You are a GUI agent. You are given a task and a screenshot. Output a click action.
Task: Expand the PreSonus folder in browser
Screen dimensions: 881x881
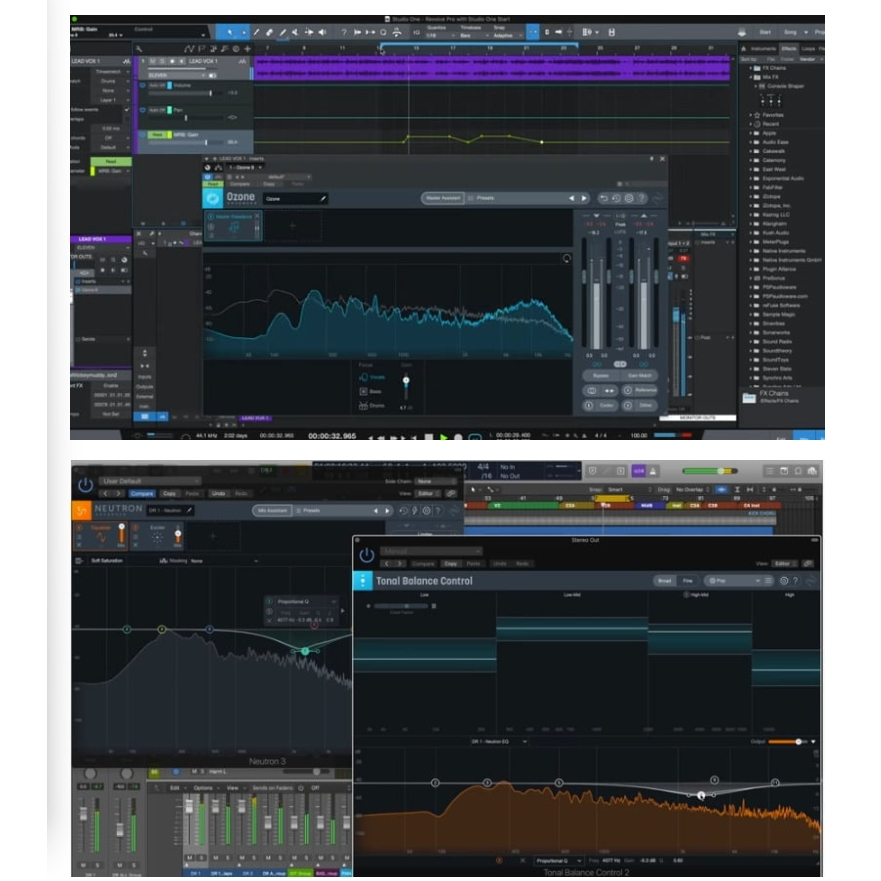tap(751, 278)
